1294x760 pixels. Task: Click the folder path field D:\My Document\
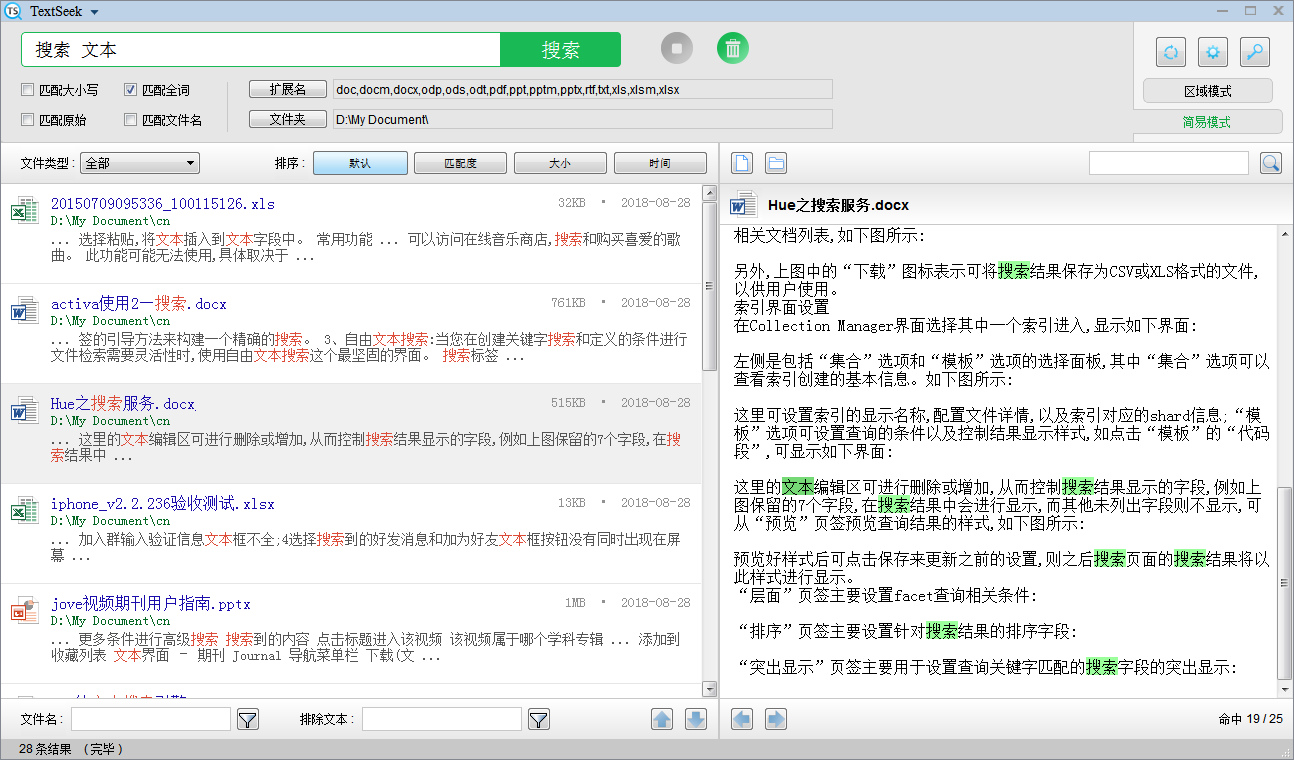click(x=582, y=119)
